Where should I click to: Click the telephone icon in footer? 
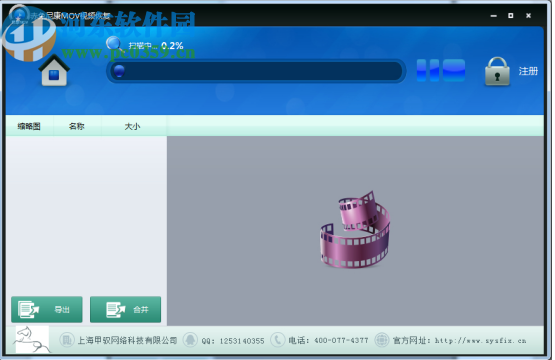point(278,340)
